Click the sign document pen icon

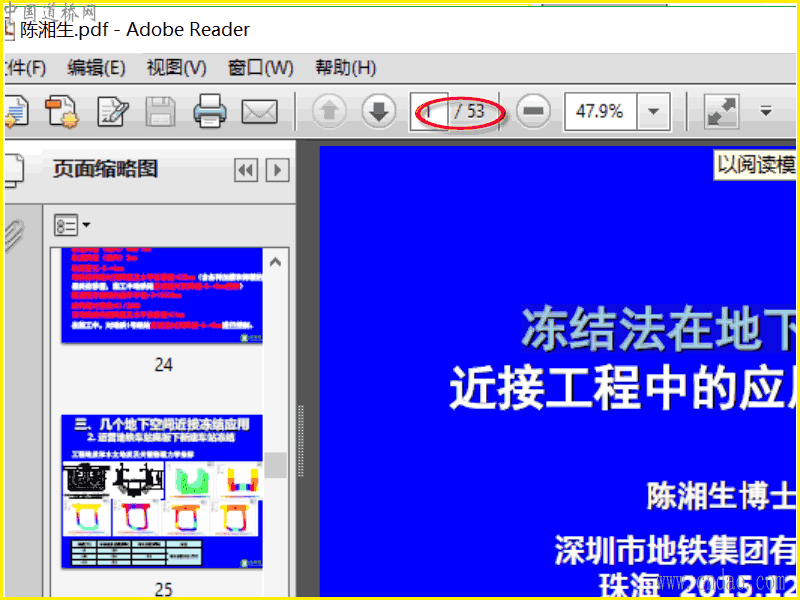[x=113, y=111]
